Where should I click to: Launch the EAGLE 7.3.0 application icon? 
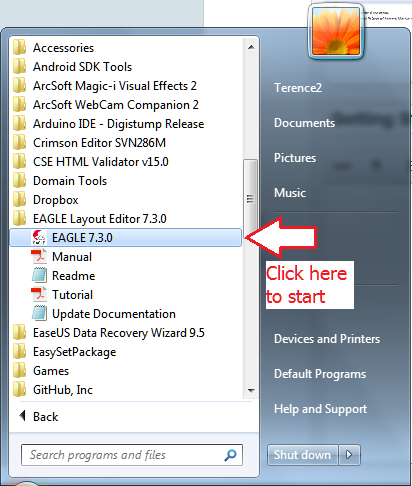pyautogui.click(x=39, y=237)
